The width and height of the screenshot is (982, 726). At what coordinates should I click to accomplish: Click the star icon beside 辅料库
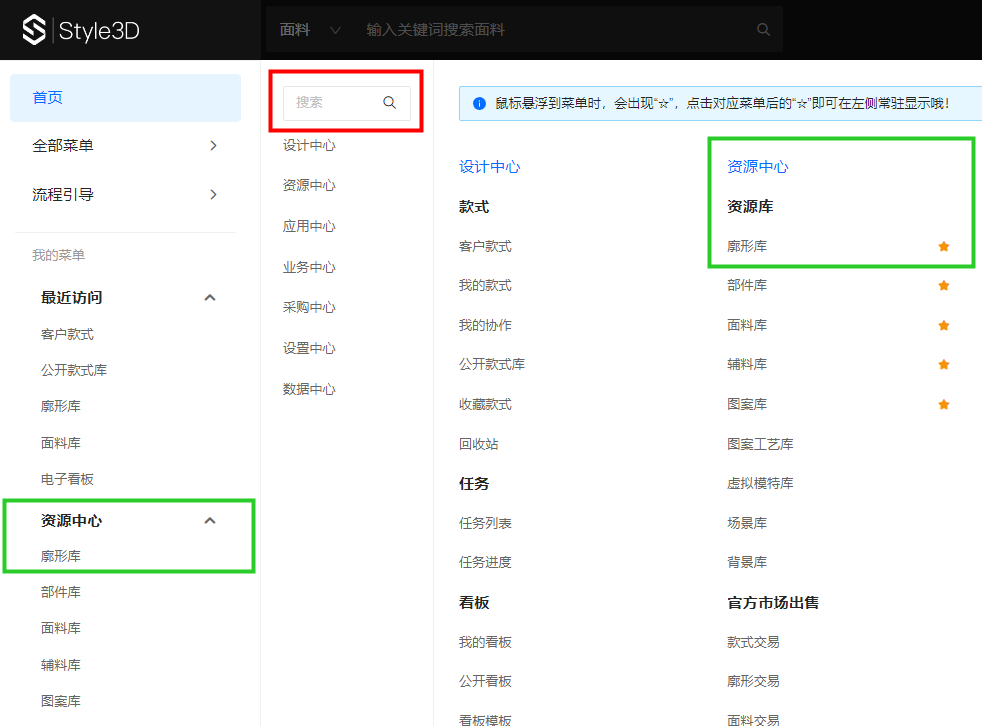click(x=943, y=365)
